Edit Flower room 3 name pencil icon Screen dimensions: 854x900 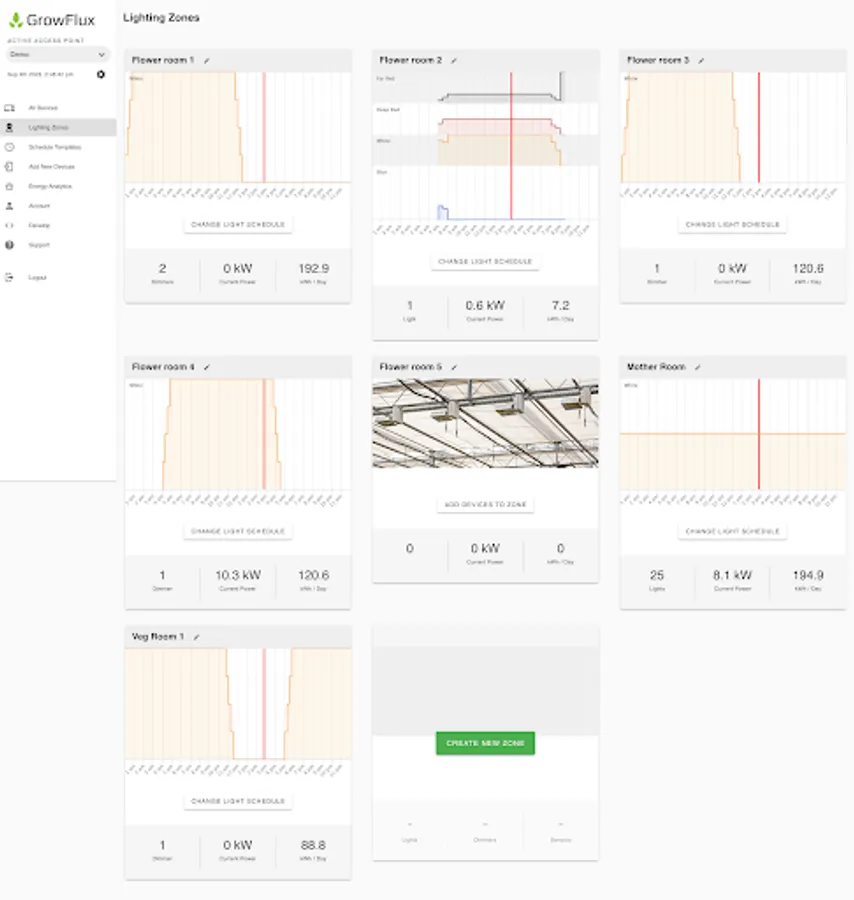(x=701, y=60)
